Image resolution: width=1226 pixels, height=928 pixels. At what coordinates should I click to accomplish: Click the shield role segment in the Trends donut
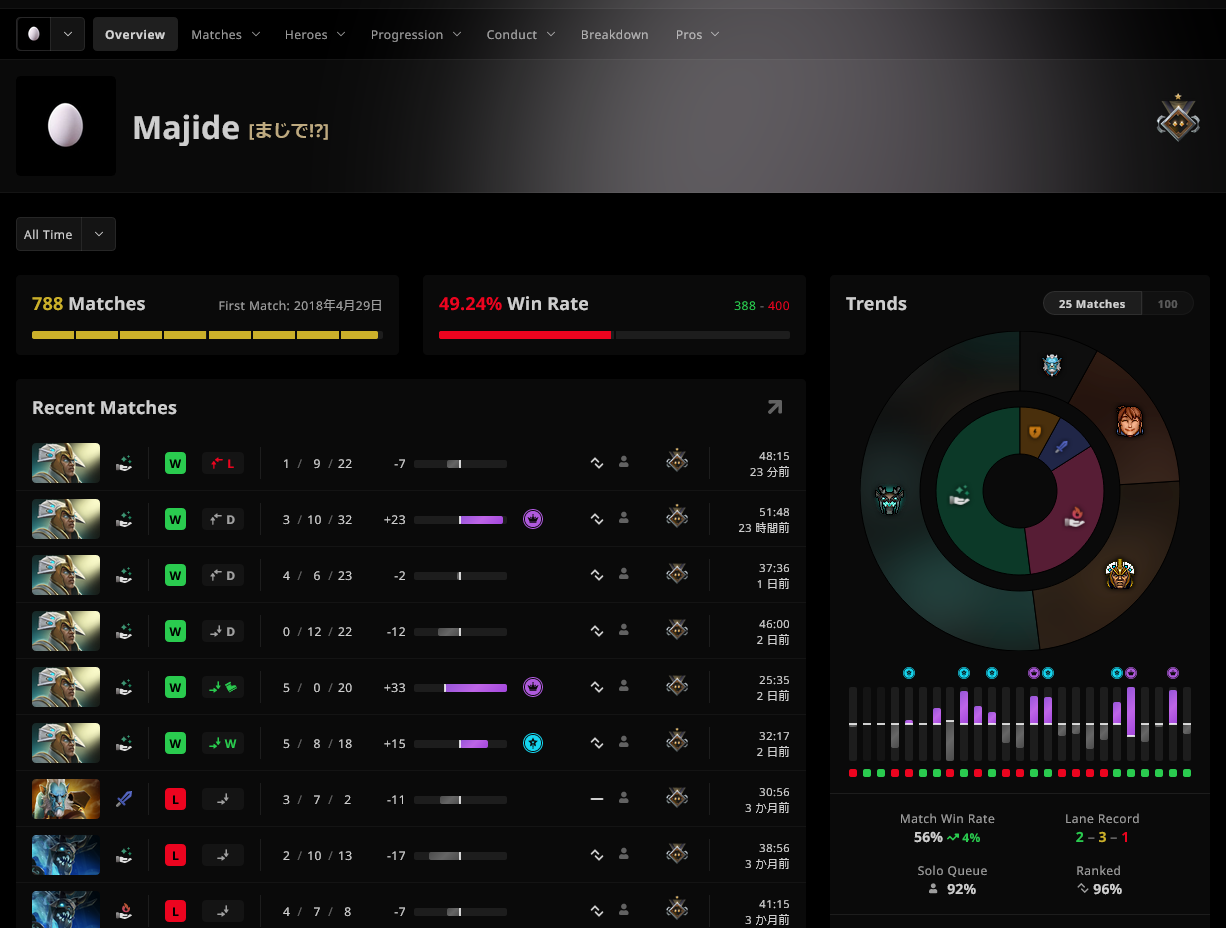[x=1035, y=431]
